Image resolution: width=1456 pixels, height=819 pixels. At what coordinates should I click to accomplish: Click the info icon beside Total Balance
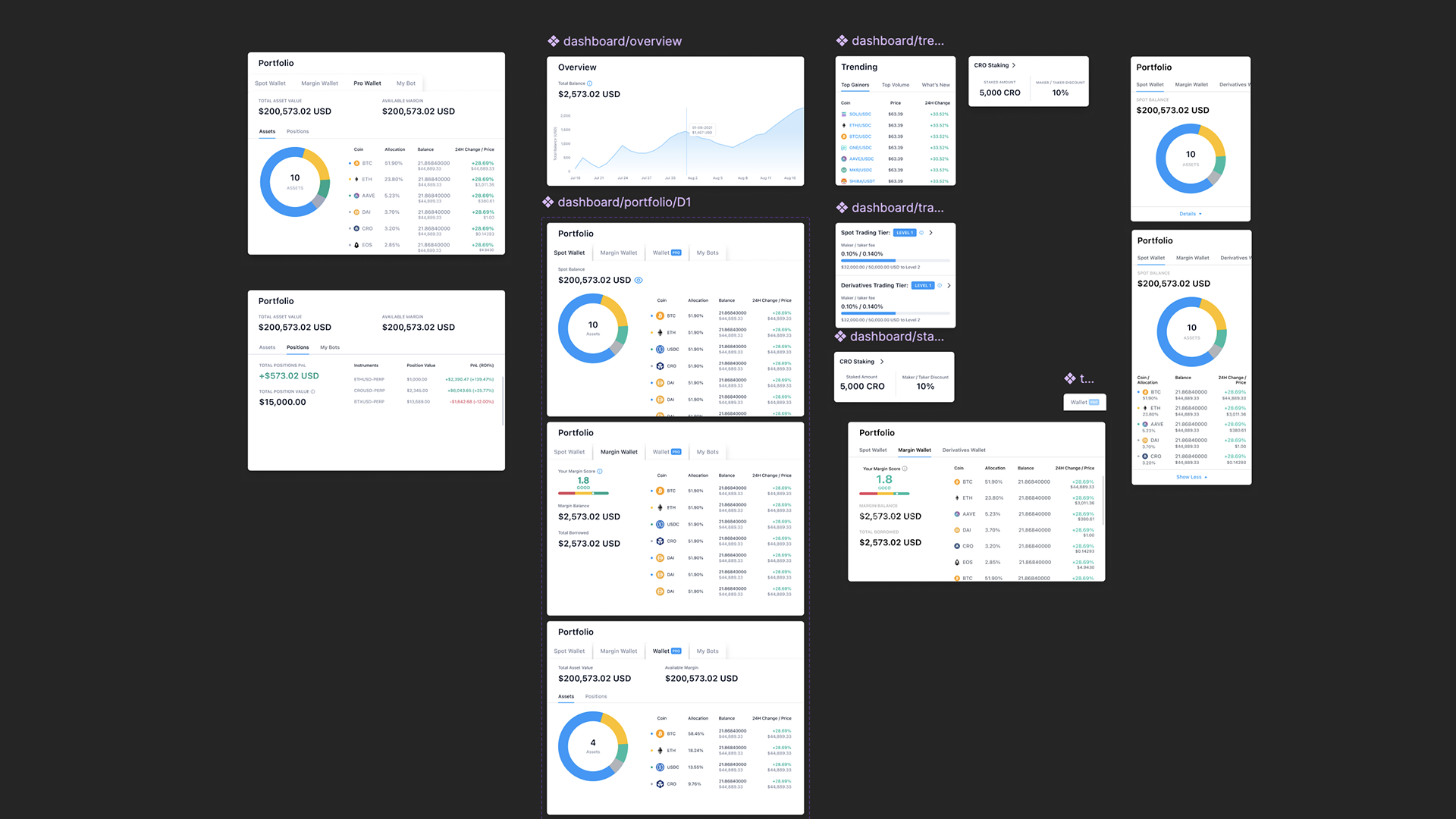click(x=590, y=83)
